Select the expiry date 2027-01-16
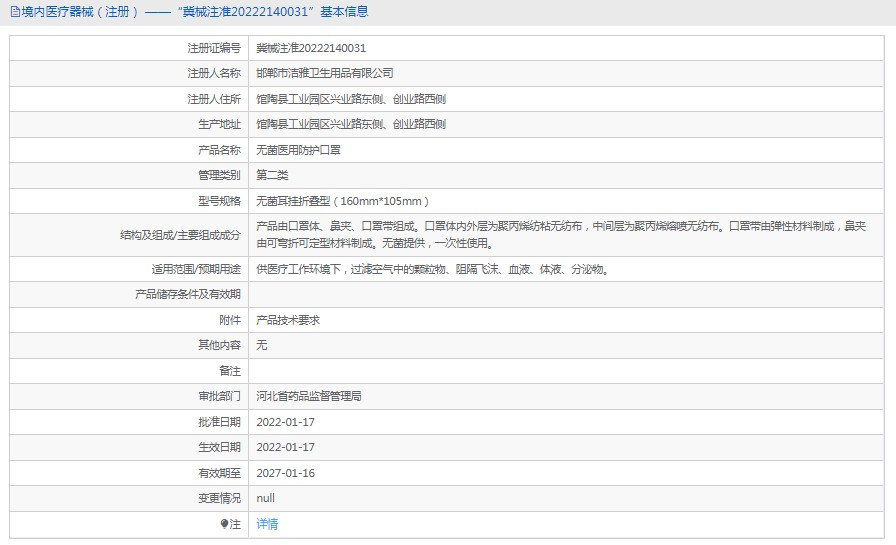 coord(286,473)
